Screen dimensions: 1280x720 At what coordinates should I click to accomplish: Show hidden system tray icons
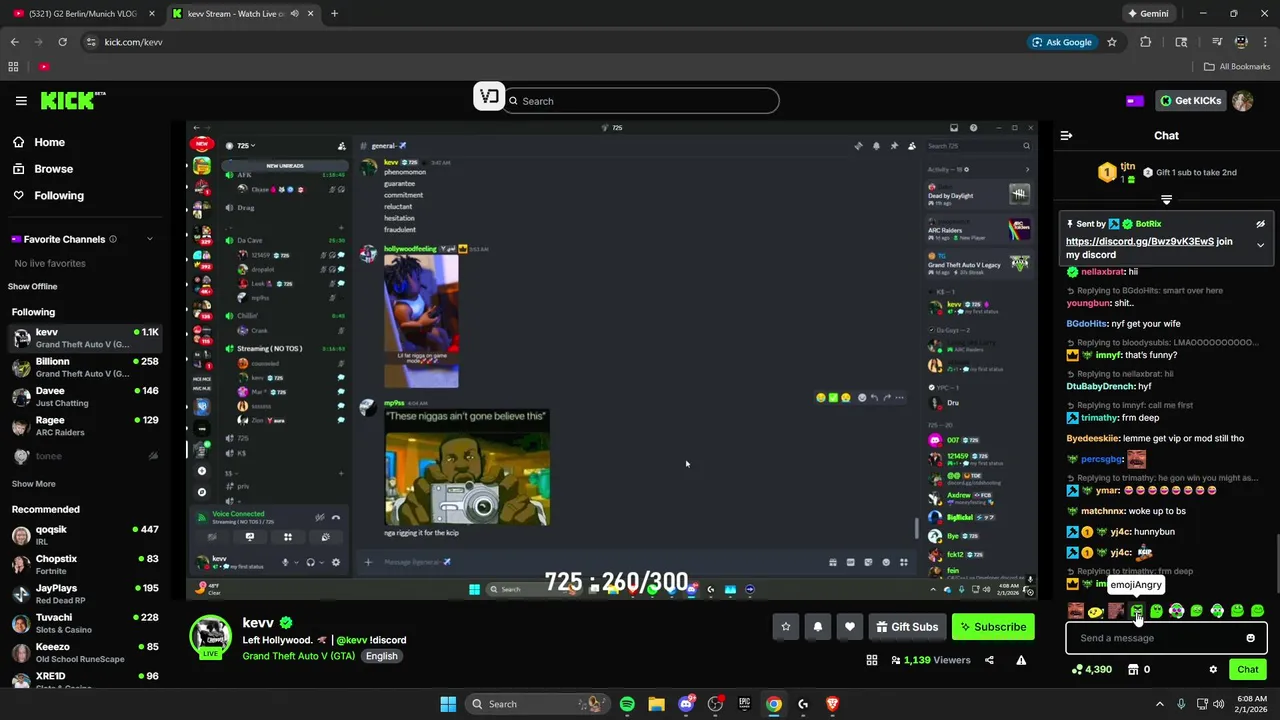pyautogui.click(x=1160, y=704)
